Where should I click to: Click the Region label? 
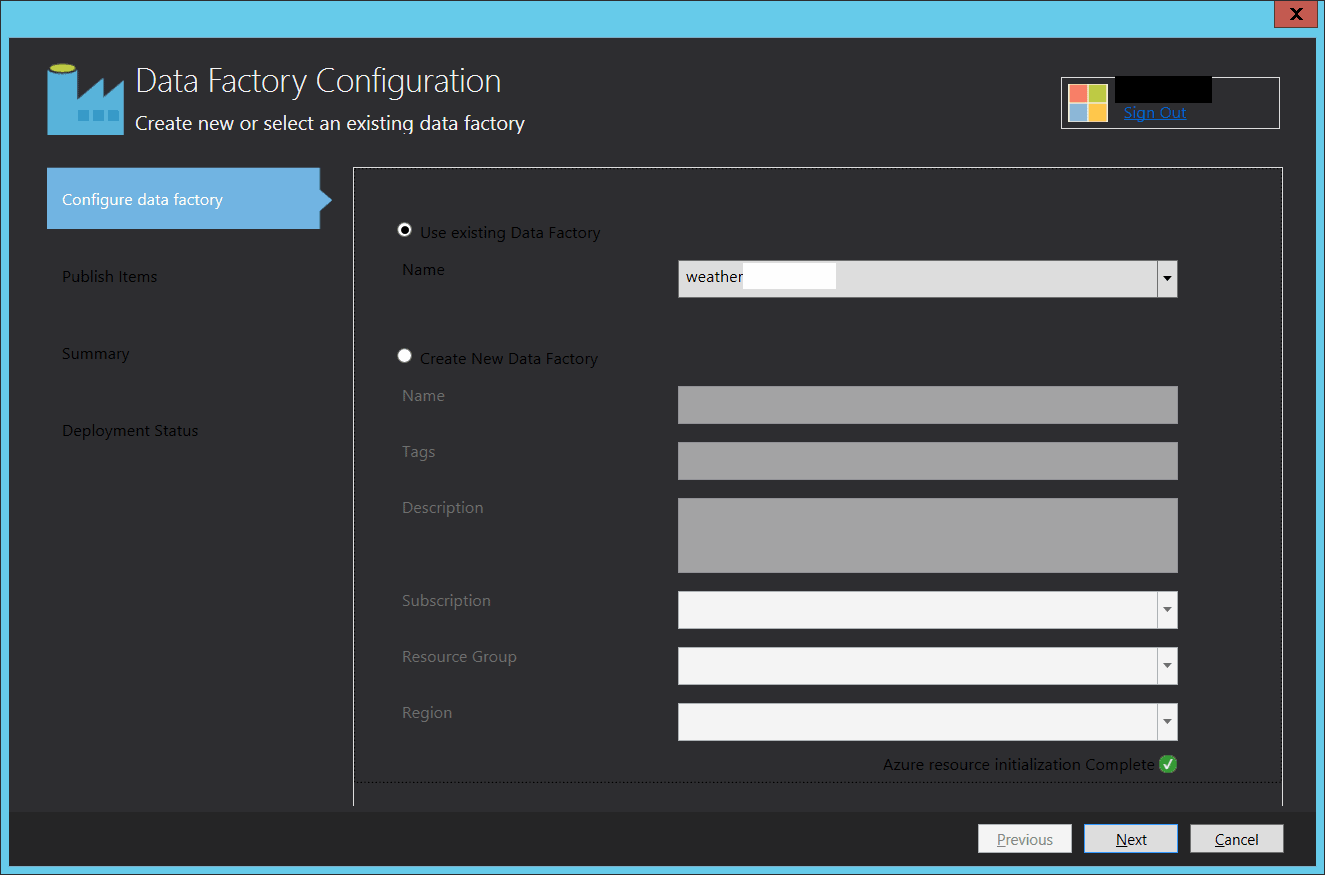point(427,712)
